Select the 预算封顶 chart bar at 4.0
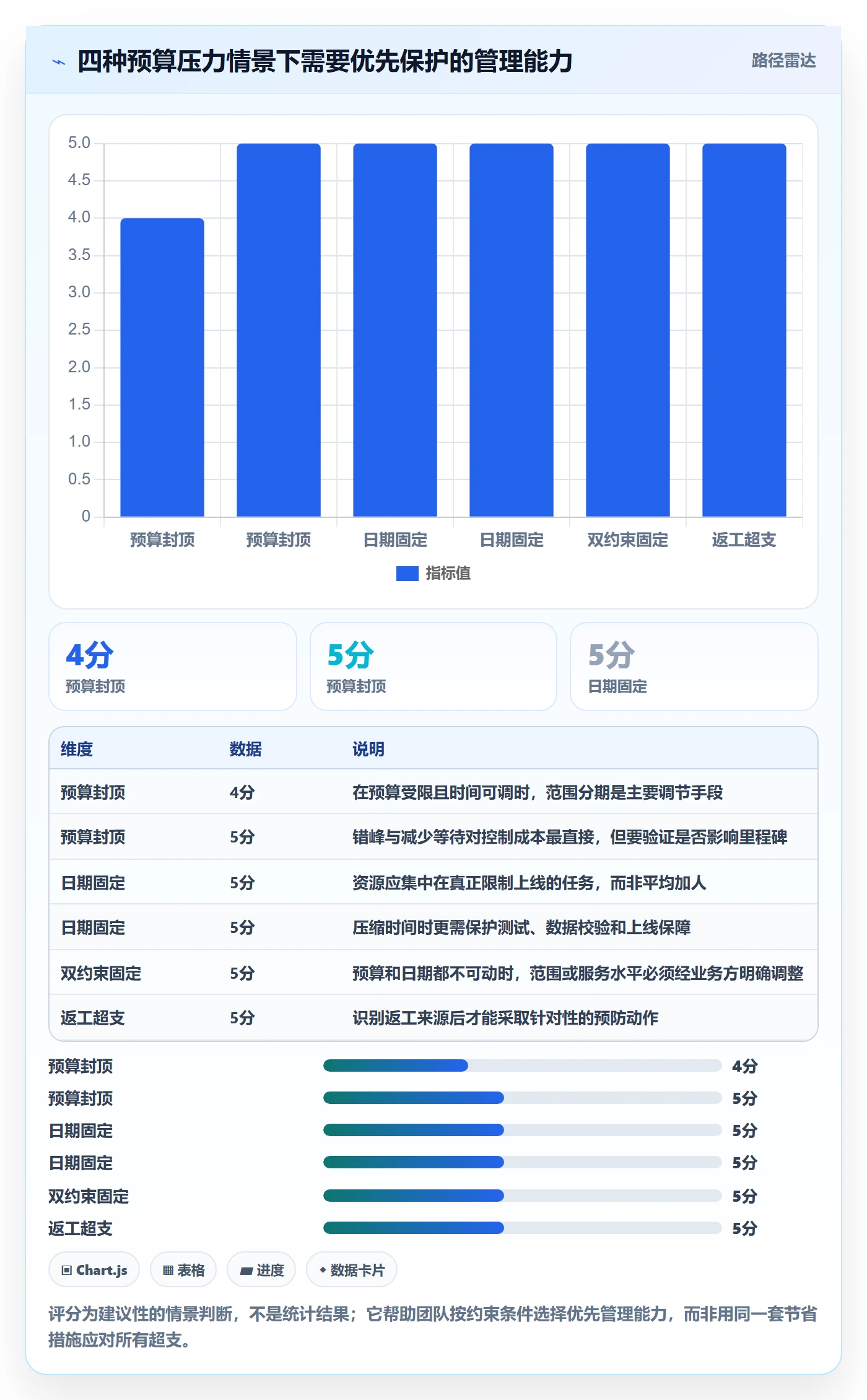The height and width of the screenshot is (1400, 867). tap(162, 367)
